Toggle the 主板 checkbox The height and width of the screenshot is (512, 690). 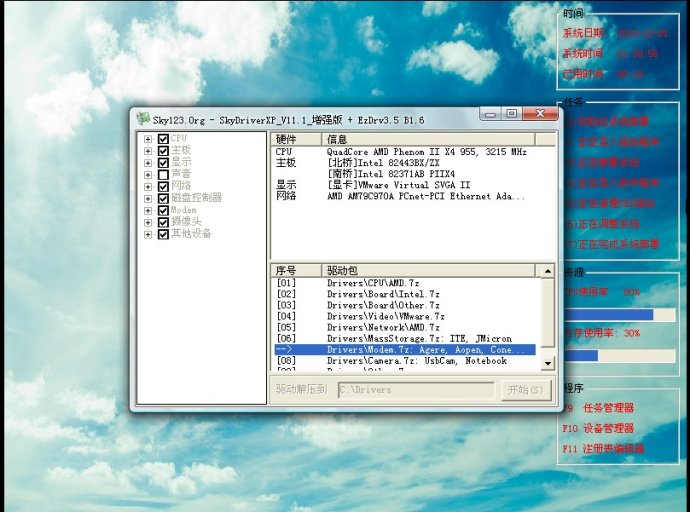point(163,151)
